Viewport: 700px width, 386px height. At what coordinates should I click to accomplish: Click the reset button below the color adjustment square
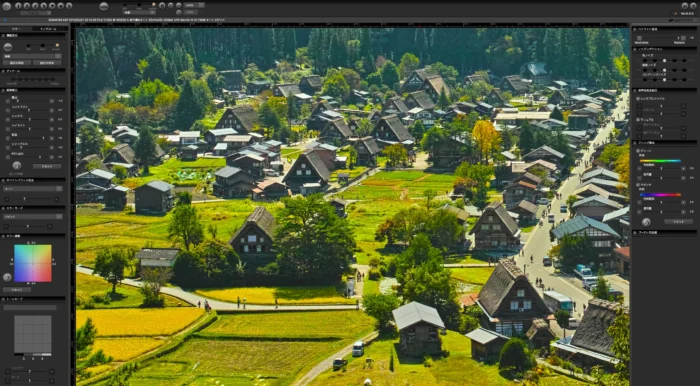17,289
